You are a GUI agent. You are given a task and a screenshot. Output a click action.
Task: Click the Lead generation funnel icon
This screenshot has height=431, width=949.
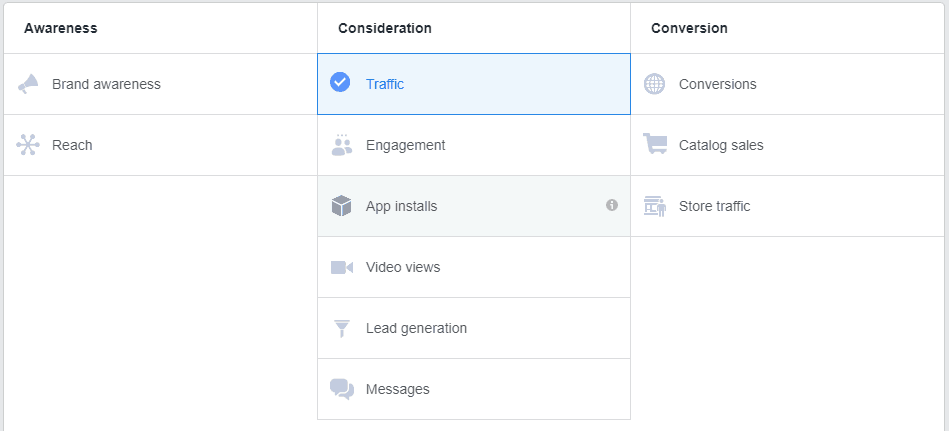(342, 328)
